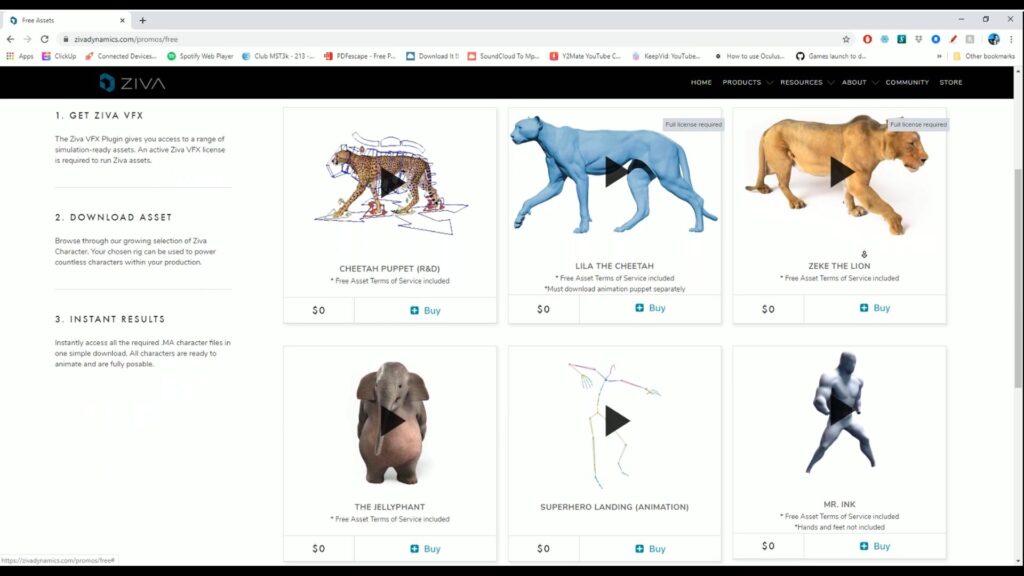Click the LILA THE CHEETAH title
Screen dimensions: 1024x576
615,266
